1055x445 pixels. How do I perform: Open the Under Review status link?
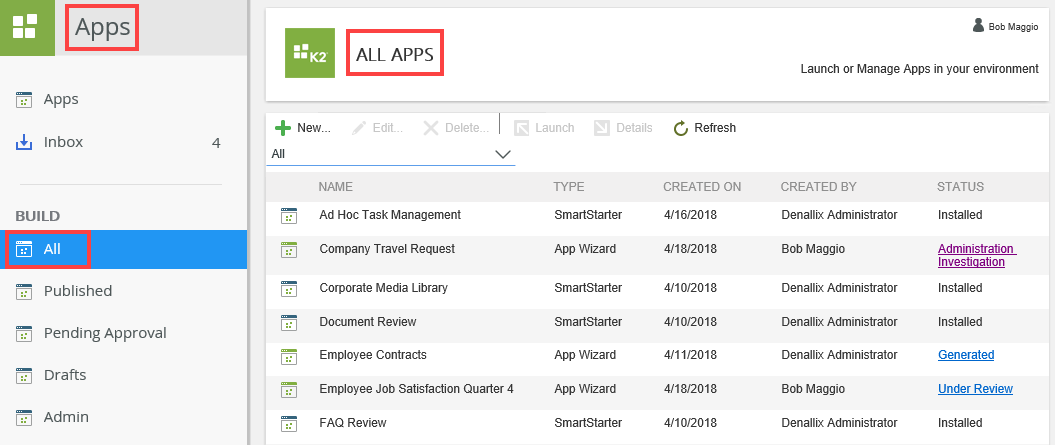[x=974, y=389]
